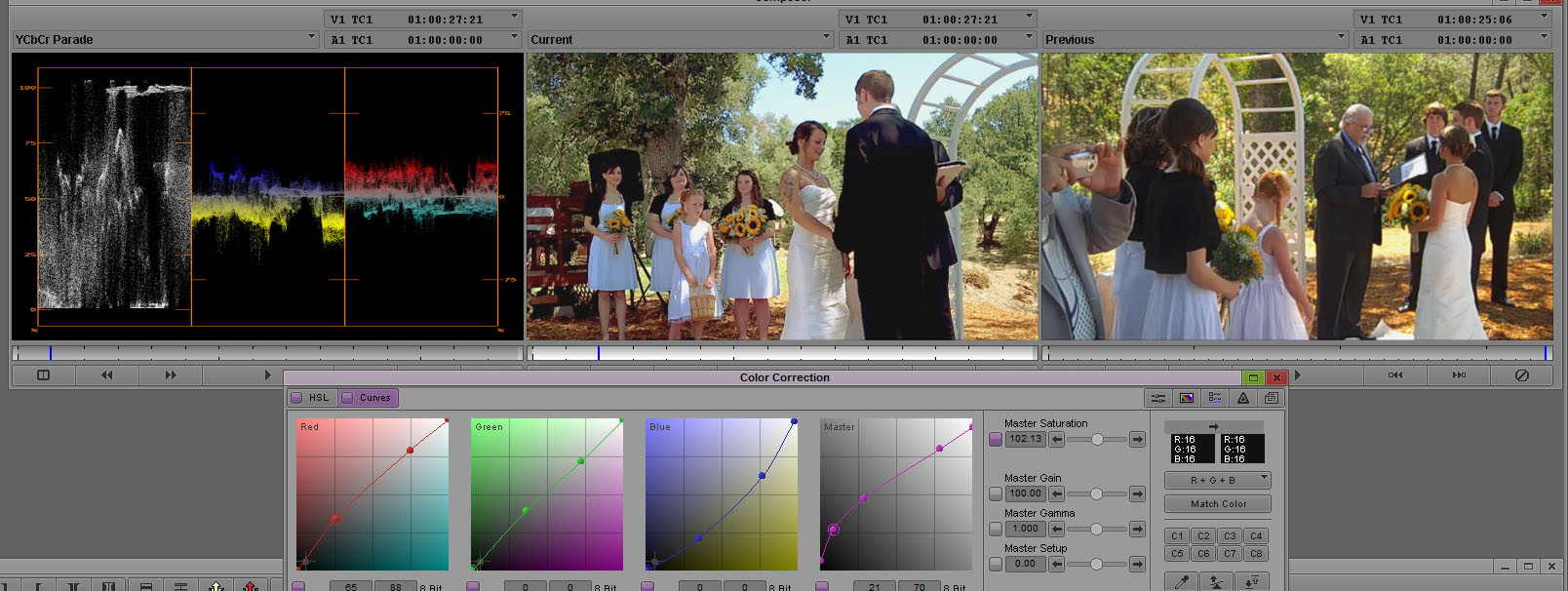Screen dimensions: 1568x591
Task: Click red overwrite arrow on timeline toolbar
Action: coord(250,586)
